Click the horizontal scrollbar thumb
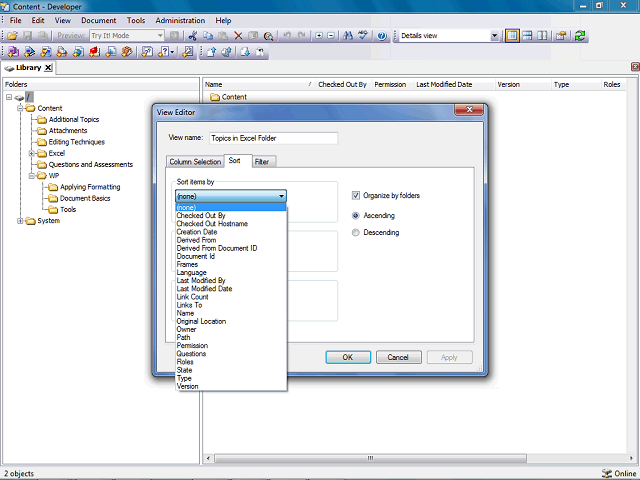 coord(370,458)
